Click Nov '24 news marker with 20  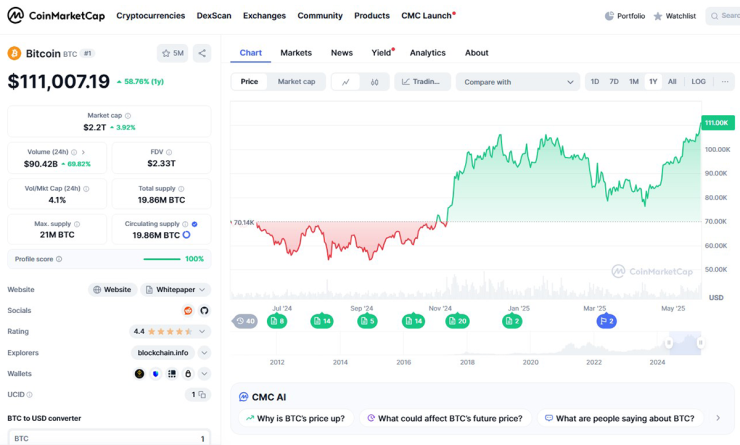pos(457,321)
